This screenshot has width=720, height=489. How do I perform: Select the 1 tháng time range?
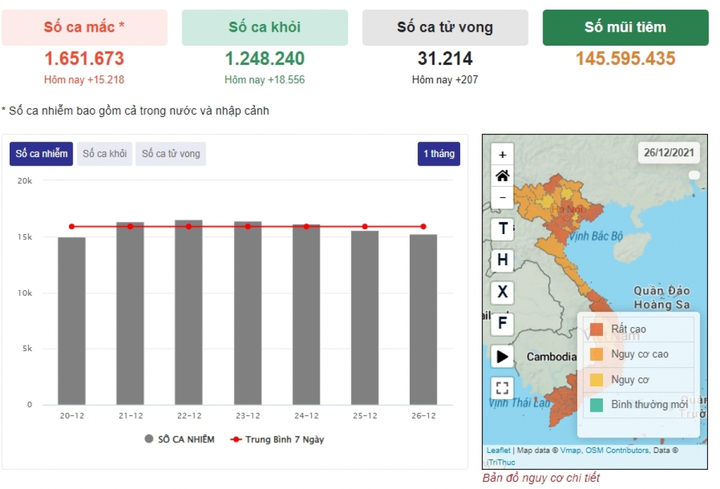tap(439, 154)
